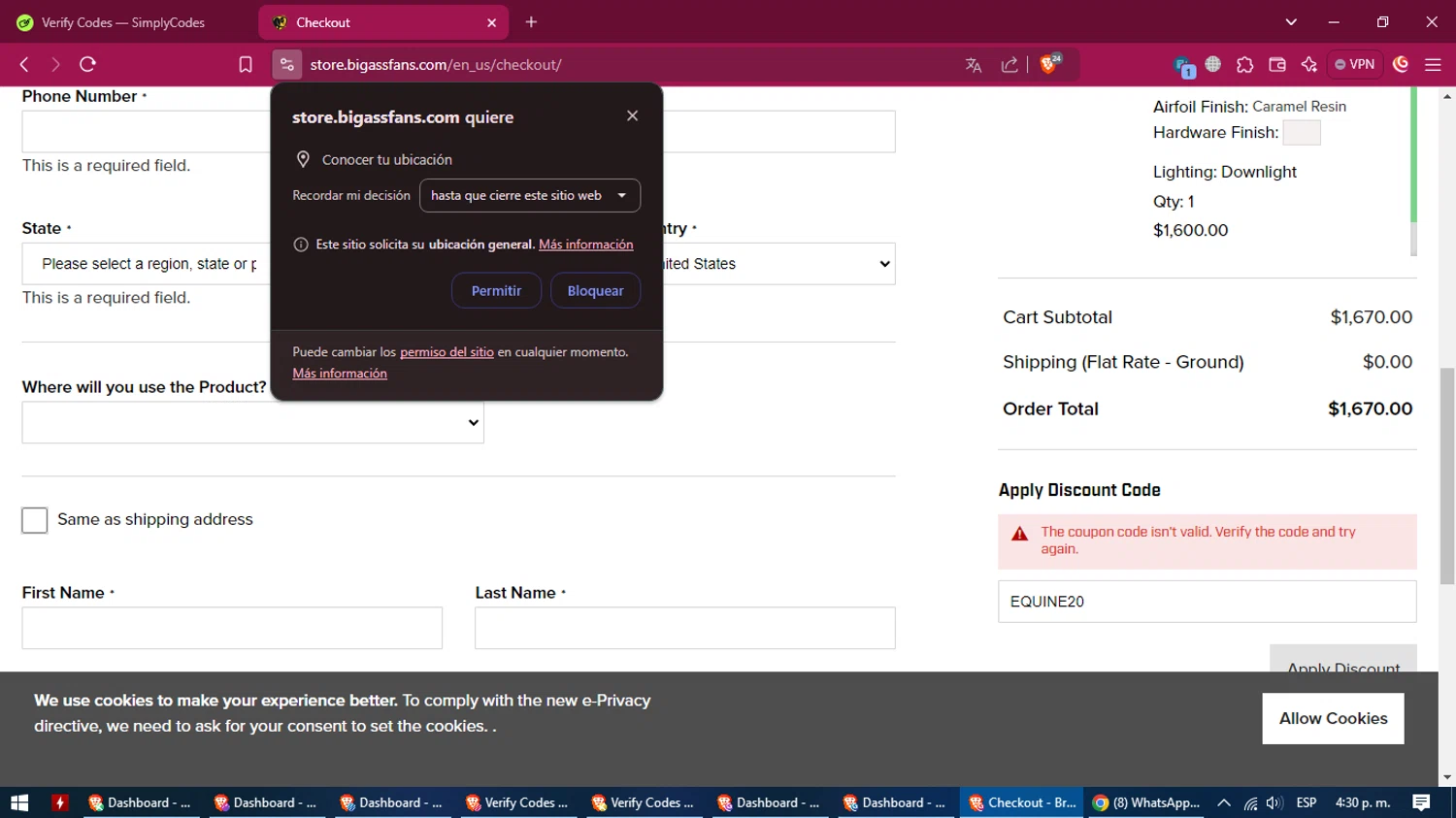The height and width of the screenshot is (818, 1456).
Task: Open the Recordar mi decisión dropdown
Action: (530, 195)
